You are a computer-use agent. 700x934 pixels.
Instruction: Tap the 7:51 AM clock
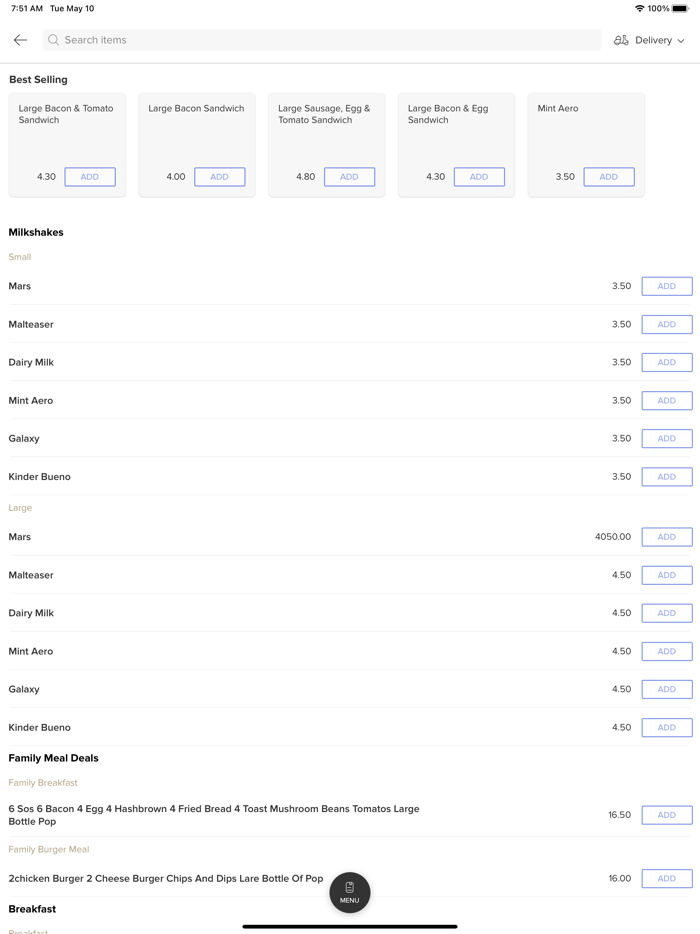pos(27,8)
